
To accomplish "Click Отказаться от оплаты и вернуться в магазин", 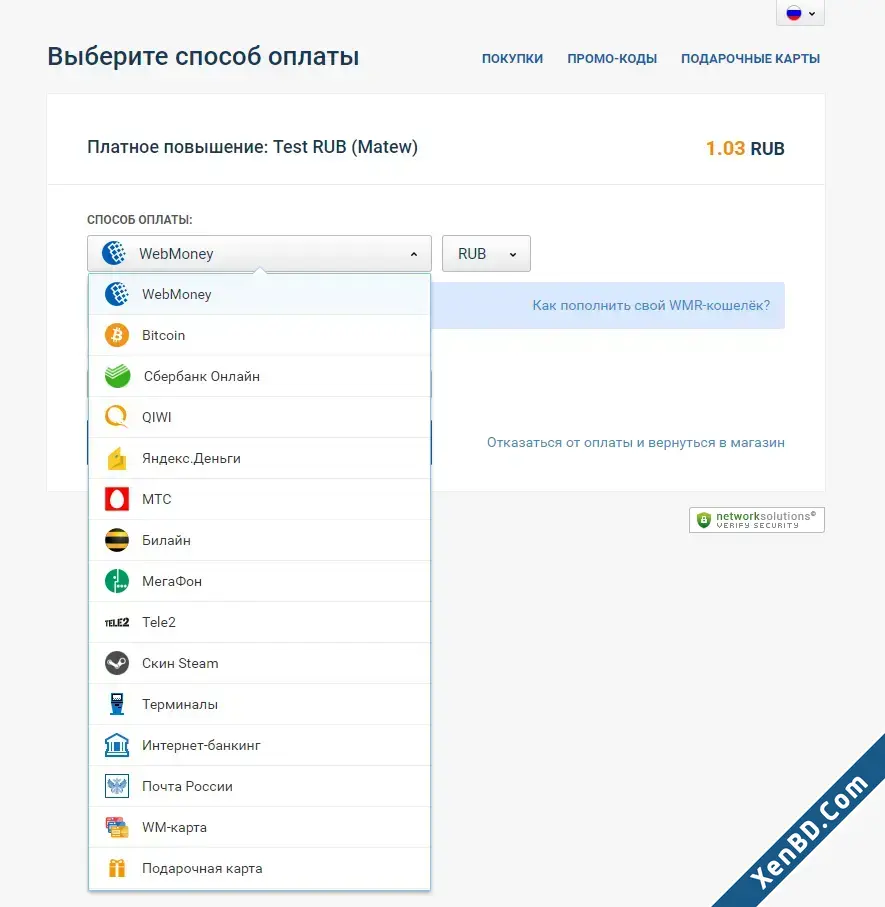I will pos(636,443).
